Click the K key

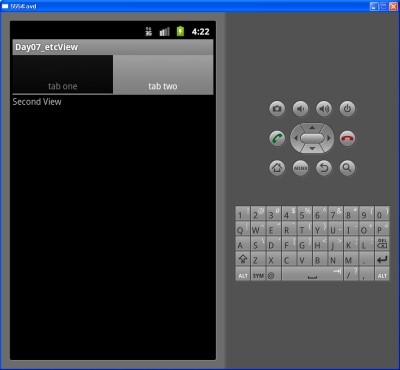click(x=351, y=244)
